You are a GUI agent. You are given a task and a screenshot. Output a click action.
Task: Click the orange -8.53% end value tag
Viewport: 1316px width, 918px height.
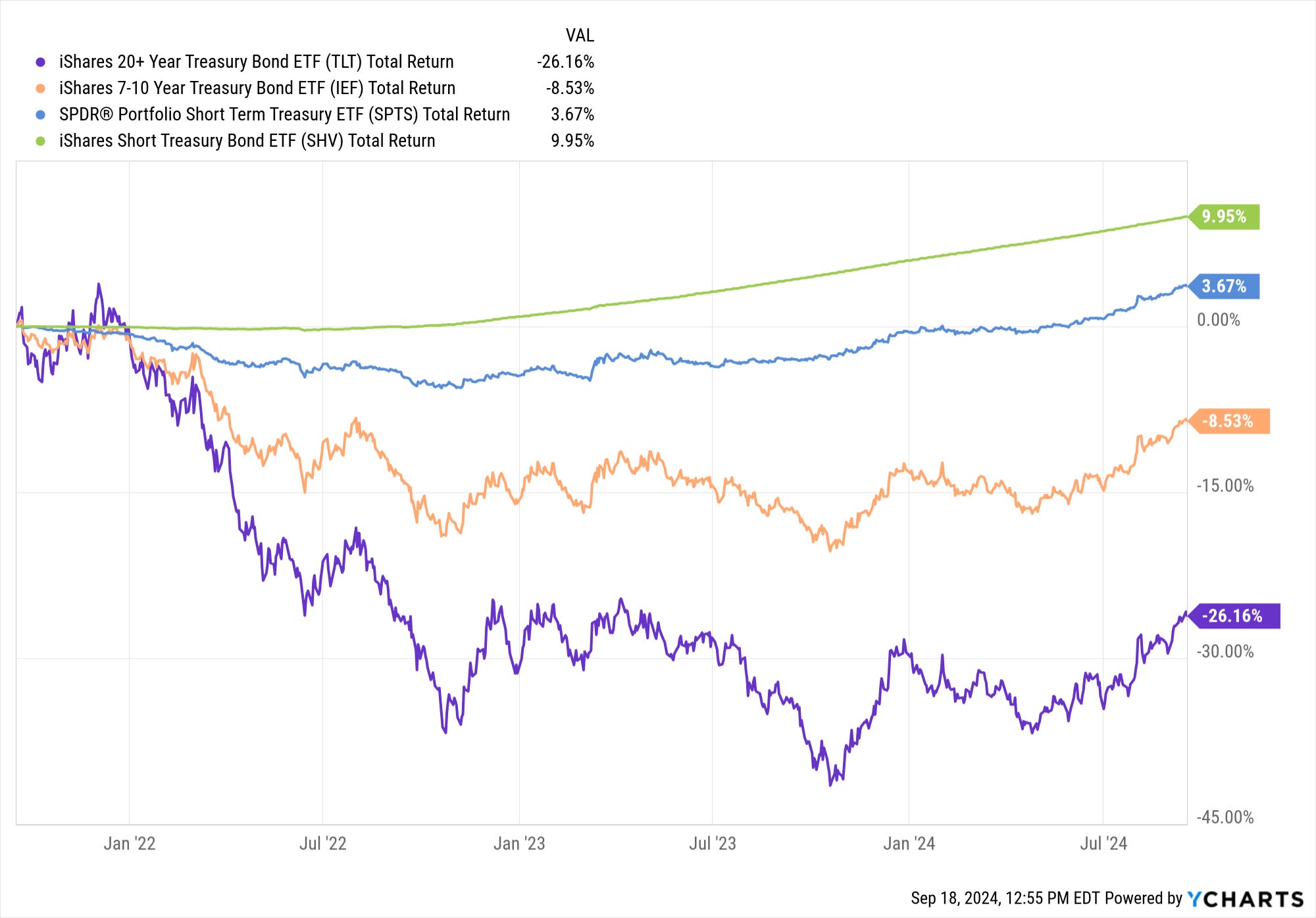pos(1228,421)
